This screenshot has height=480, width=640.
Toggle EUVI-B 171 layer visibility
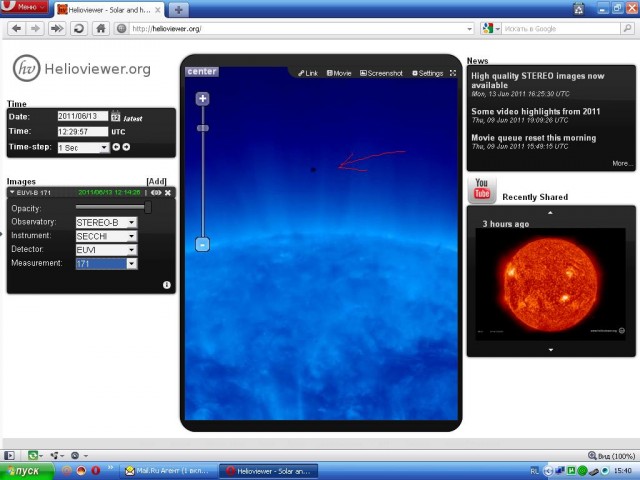(156, 193)
